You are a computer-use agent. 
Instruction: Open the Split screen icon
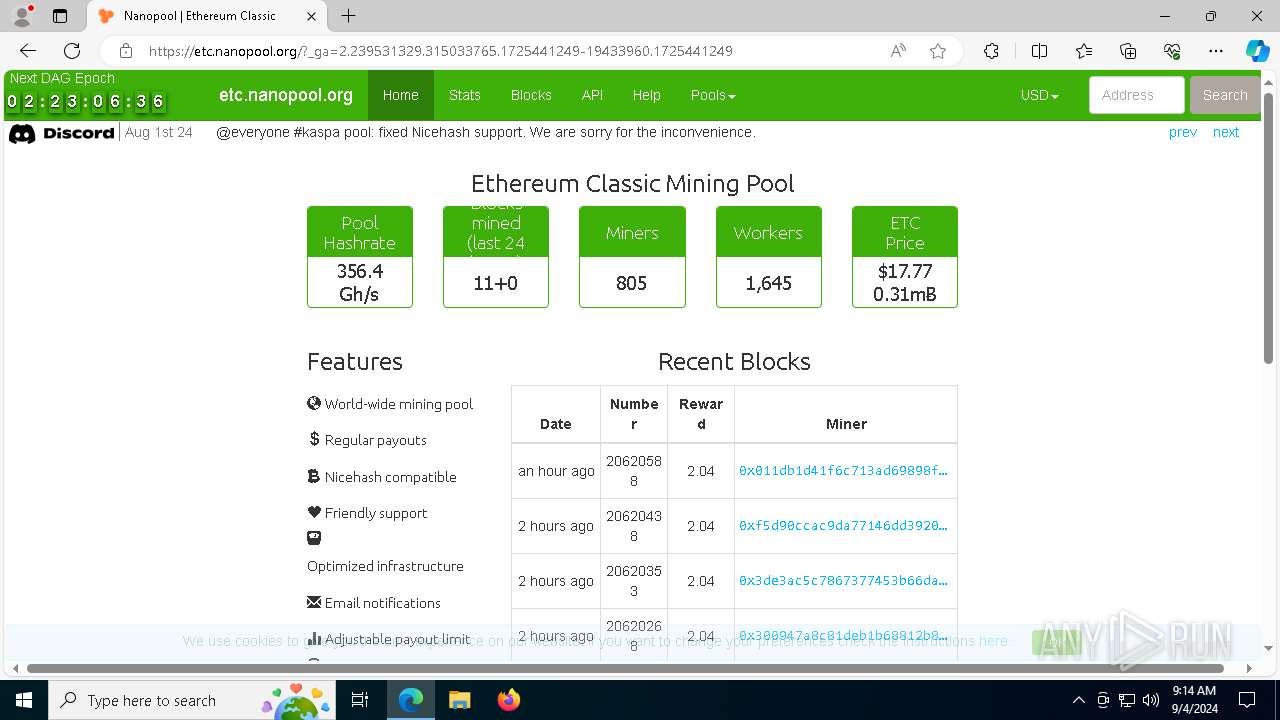point(1039,51)
